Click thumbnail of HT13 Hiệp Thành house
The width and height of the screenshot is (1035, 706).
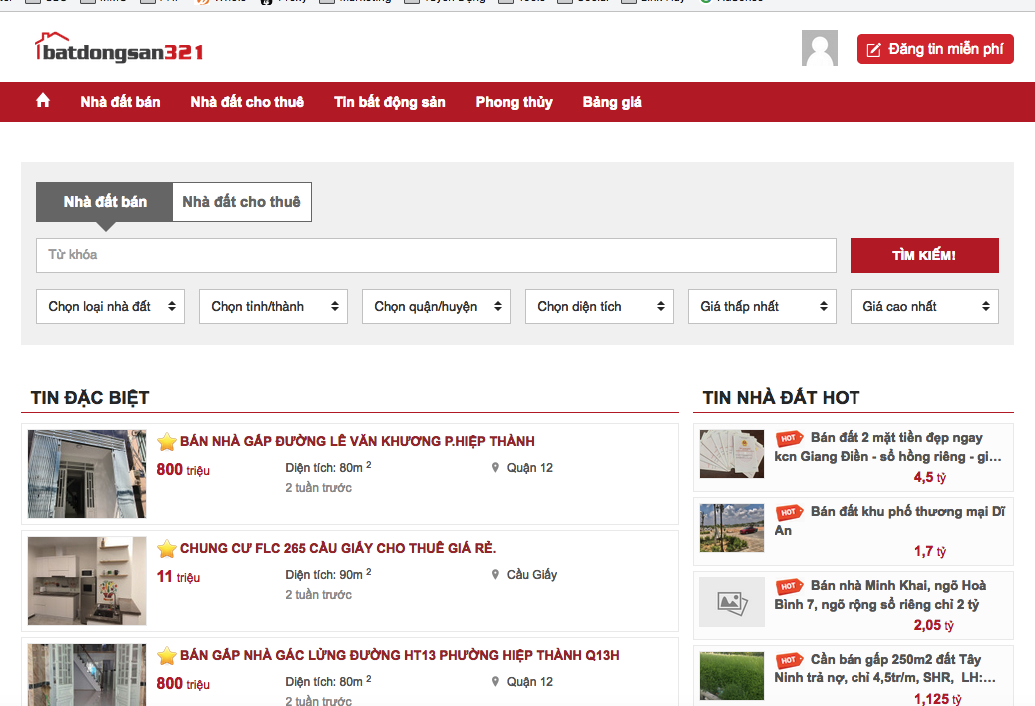87,675
